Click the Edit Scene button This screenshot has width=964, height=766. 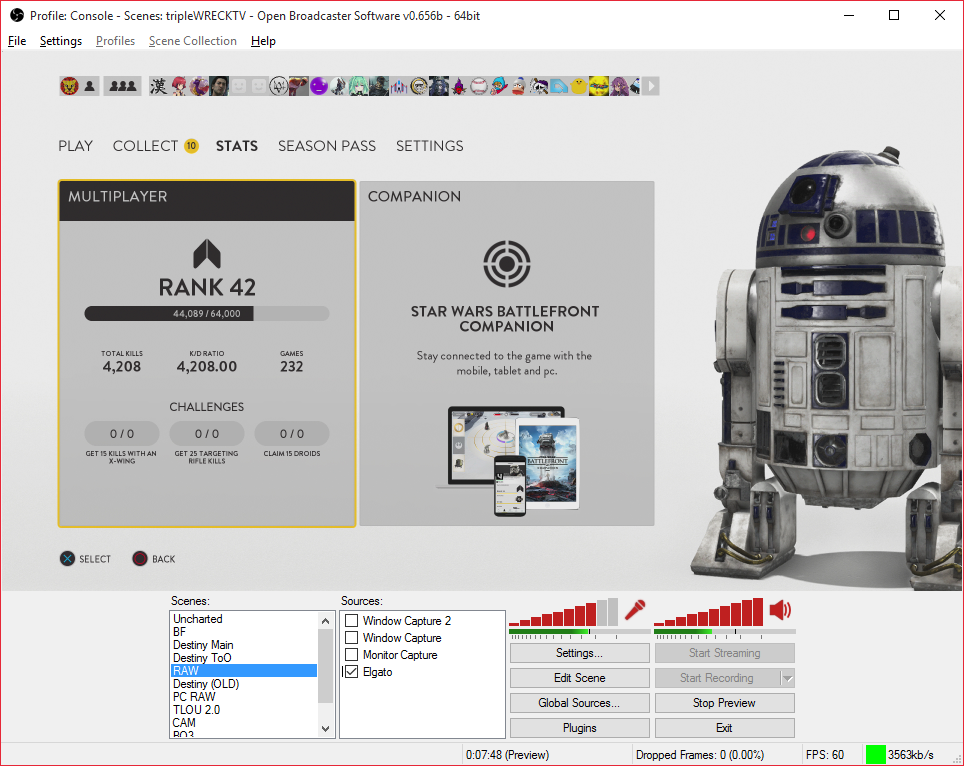coord(579,678)
